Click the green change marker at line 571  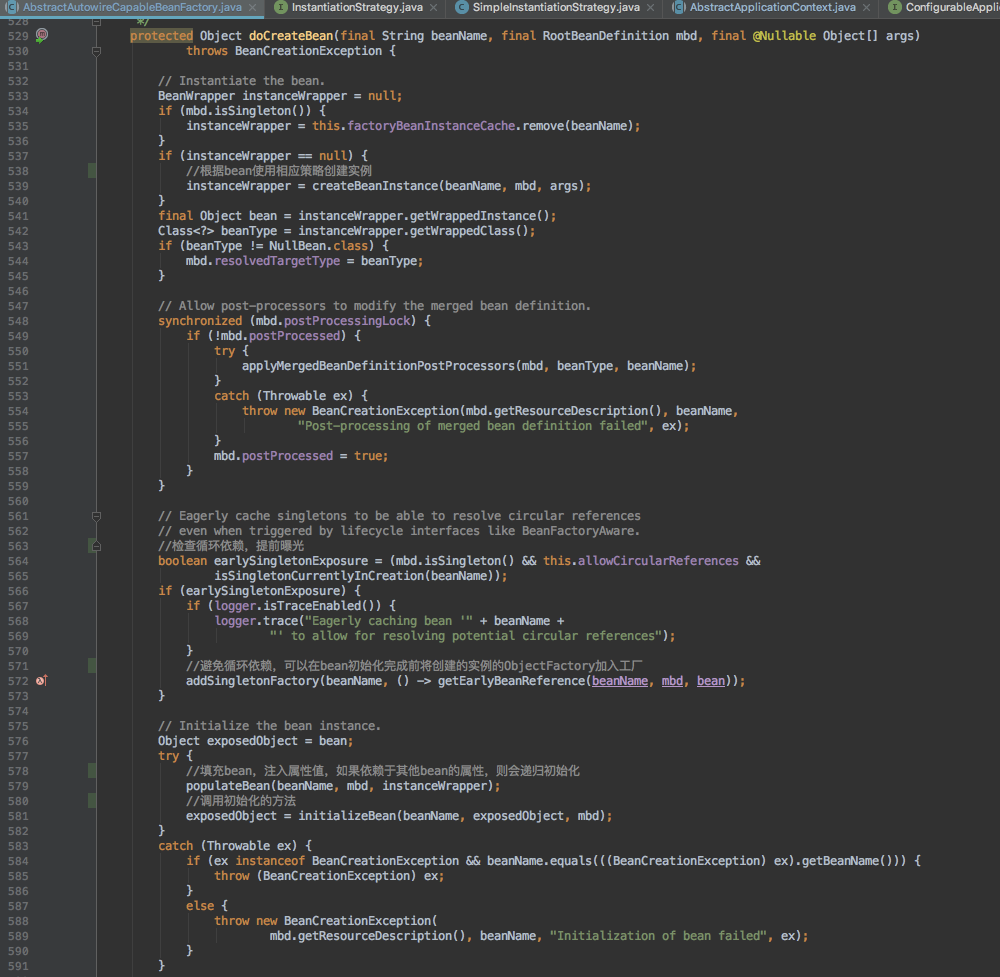coord(92,666)
